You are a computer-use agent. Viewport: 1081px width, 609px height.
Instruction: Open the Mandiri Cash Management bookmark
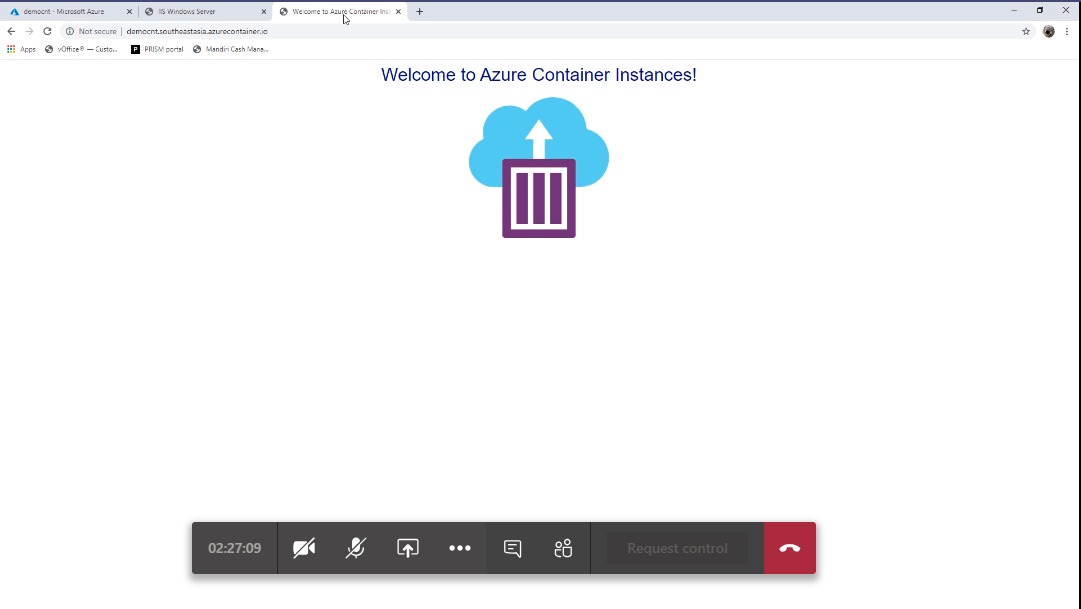coord(230,49)
